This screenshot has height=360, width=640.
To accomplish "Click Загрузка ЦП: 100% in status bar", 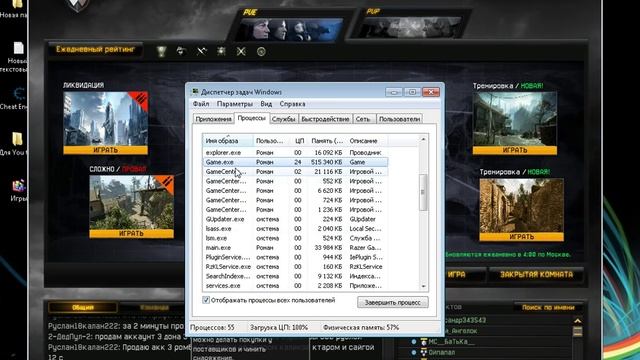I will click(x=279, y=327).
